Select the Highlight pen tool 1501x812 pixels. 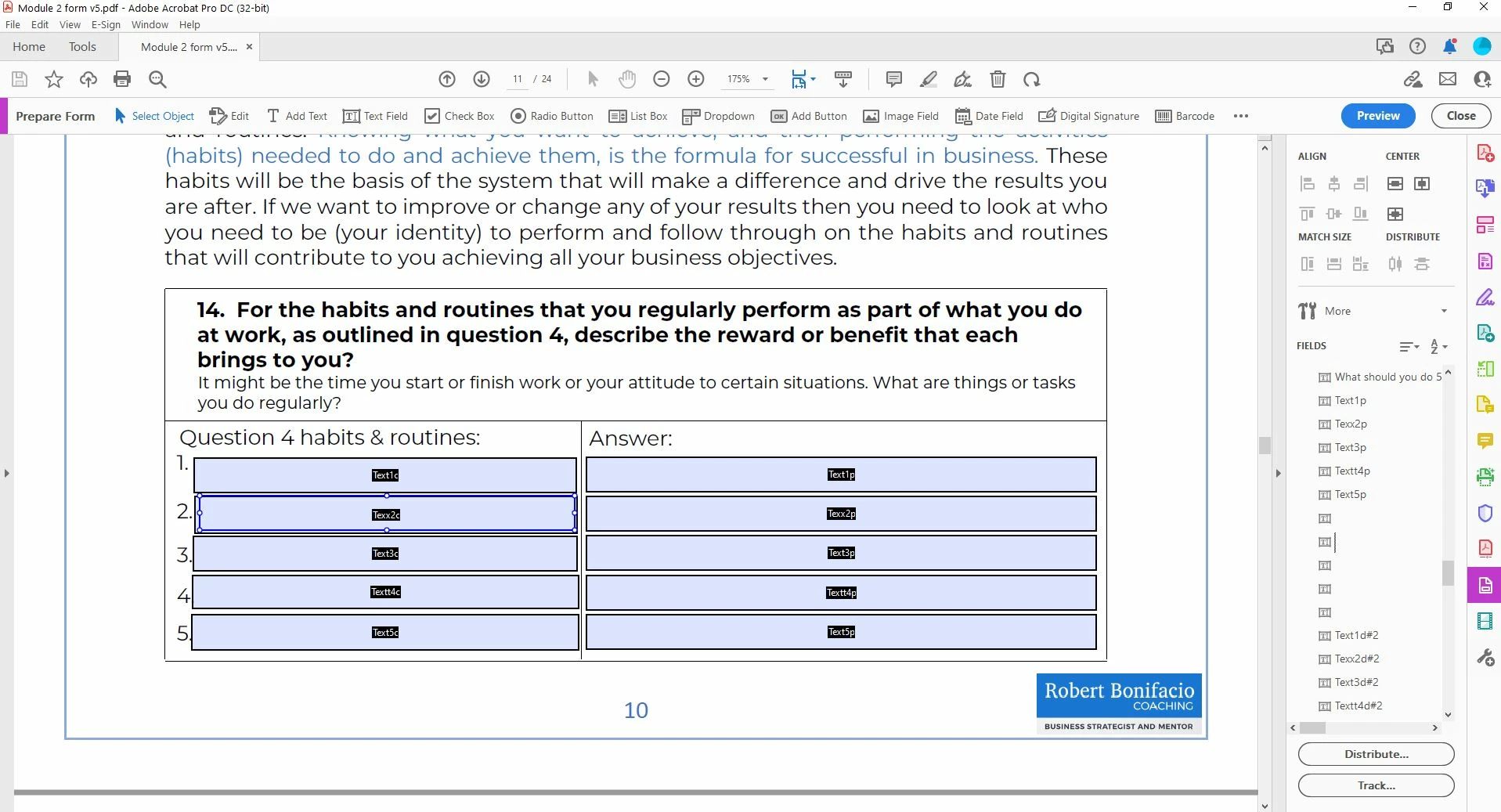coord(929,79)
